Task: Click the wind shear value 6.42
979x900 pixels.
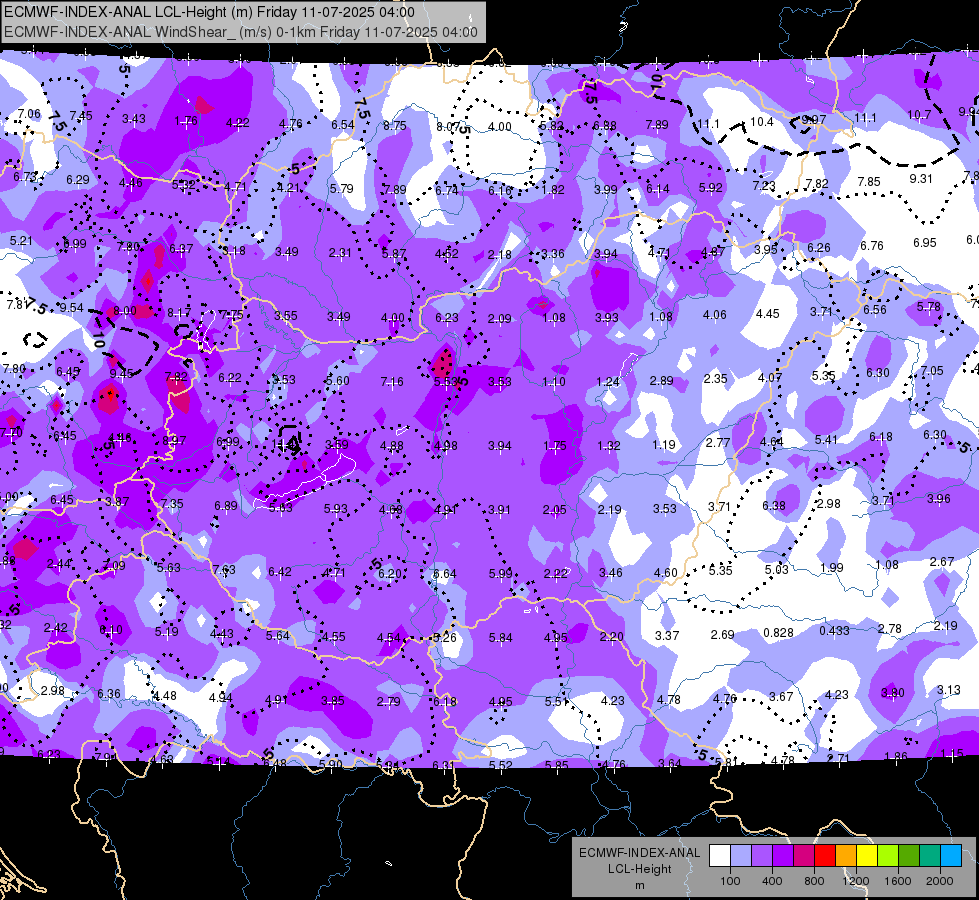Action: [x=280, y=571]
